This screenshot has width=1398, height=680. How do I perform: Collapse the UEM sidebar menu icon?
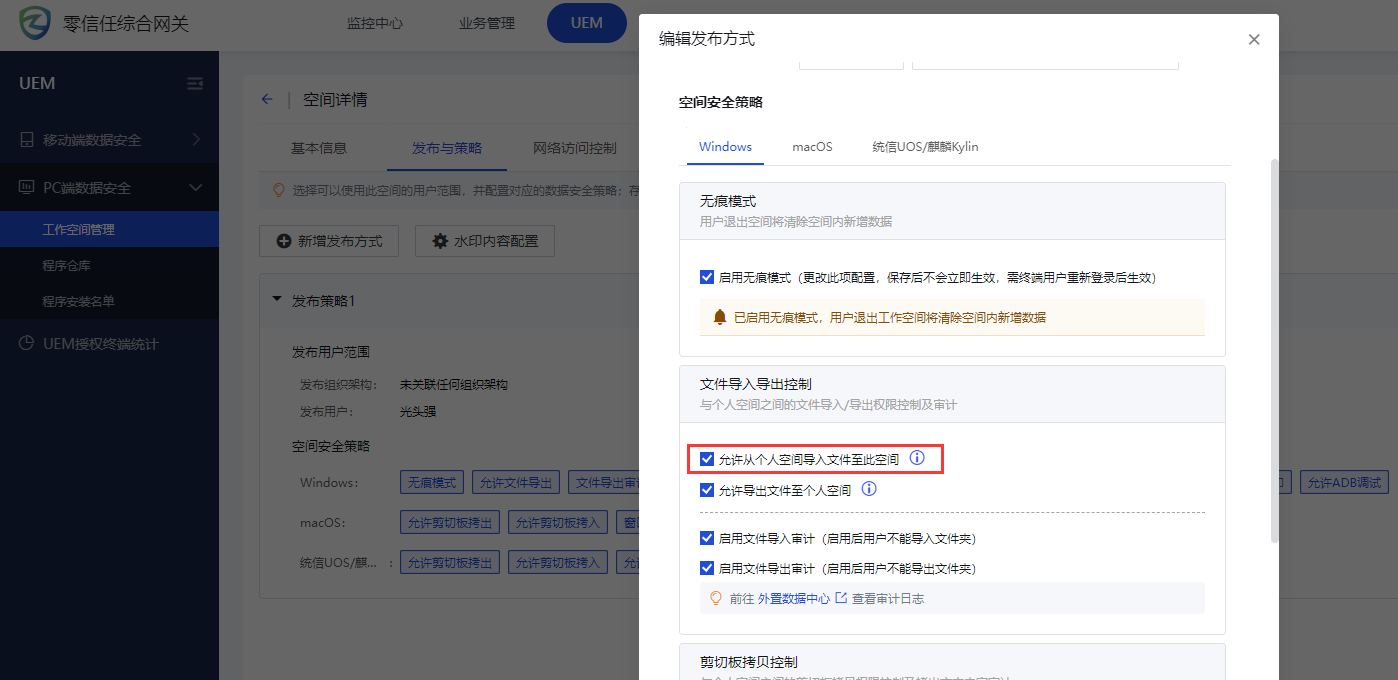(x=195, y=83)
